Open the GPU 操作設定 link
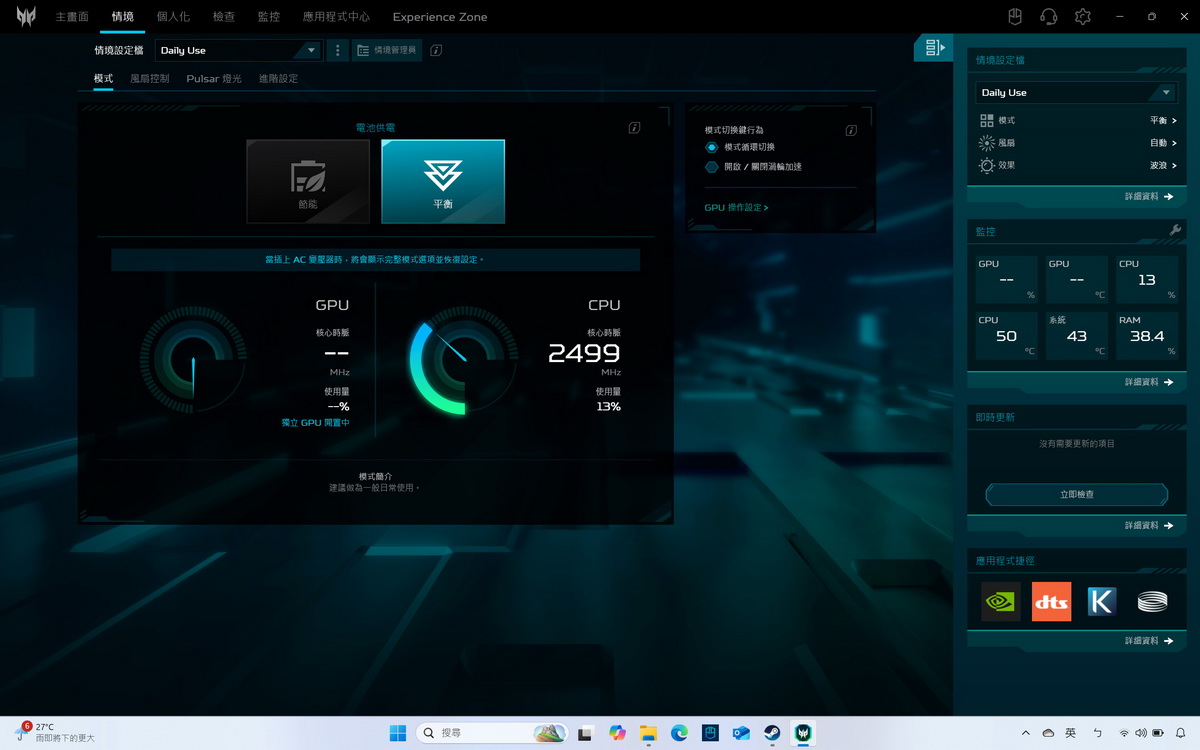 click(x=736, y=208)
